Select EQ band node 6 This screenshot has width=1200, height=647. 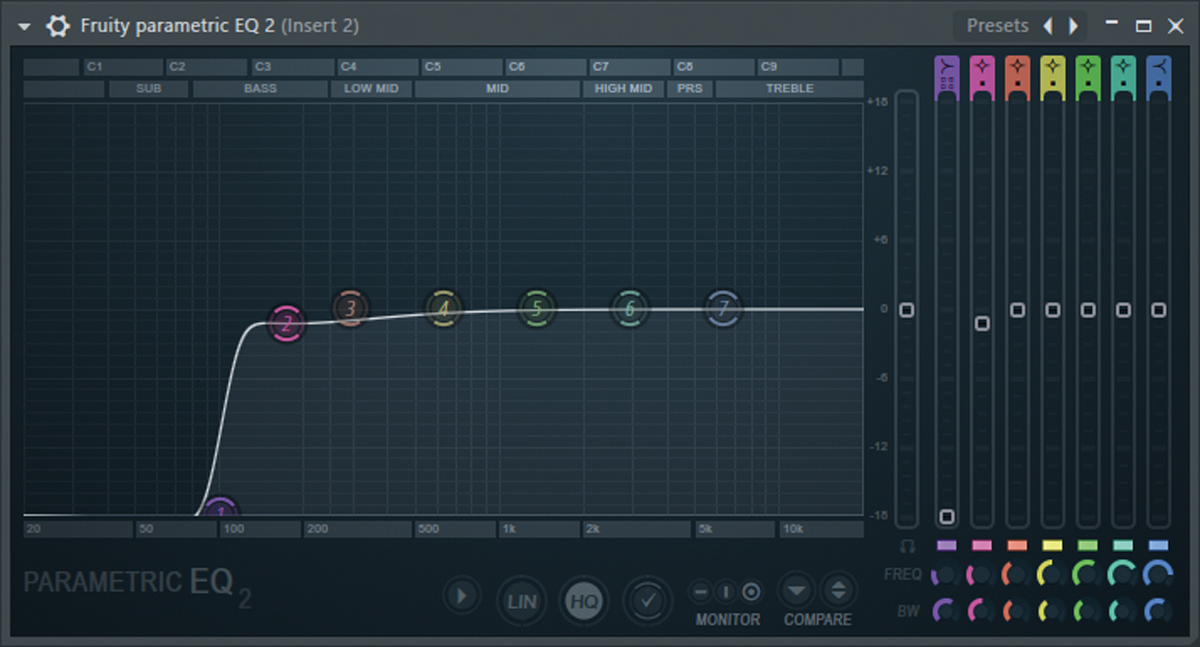coord(629,308)
